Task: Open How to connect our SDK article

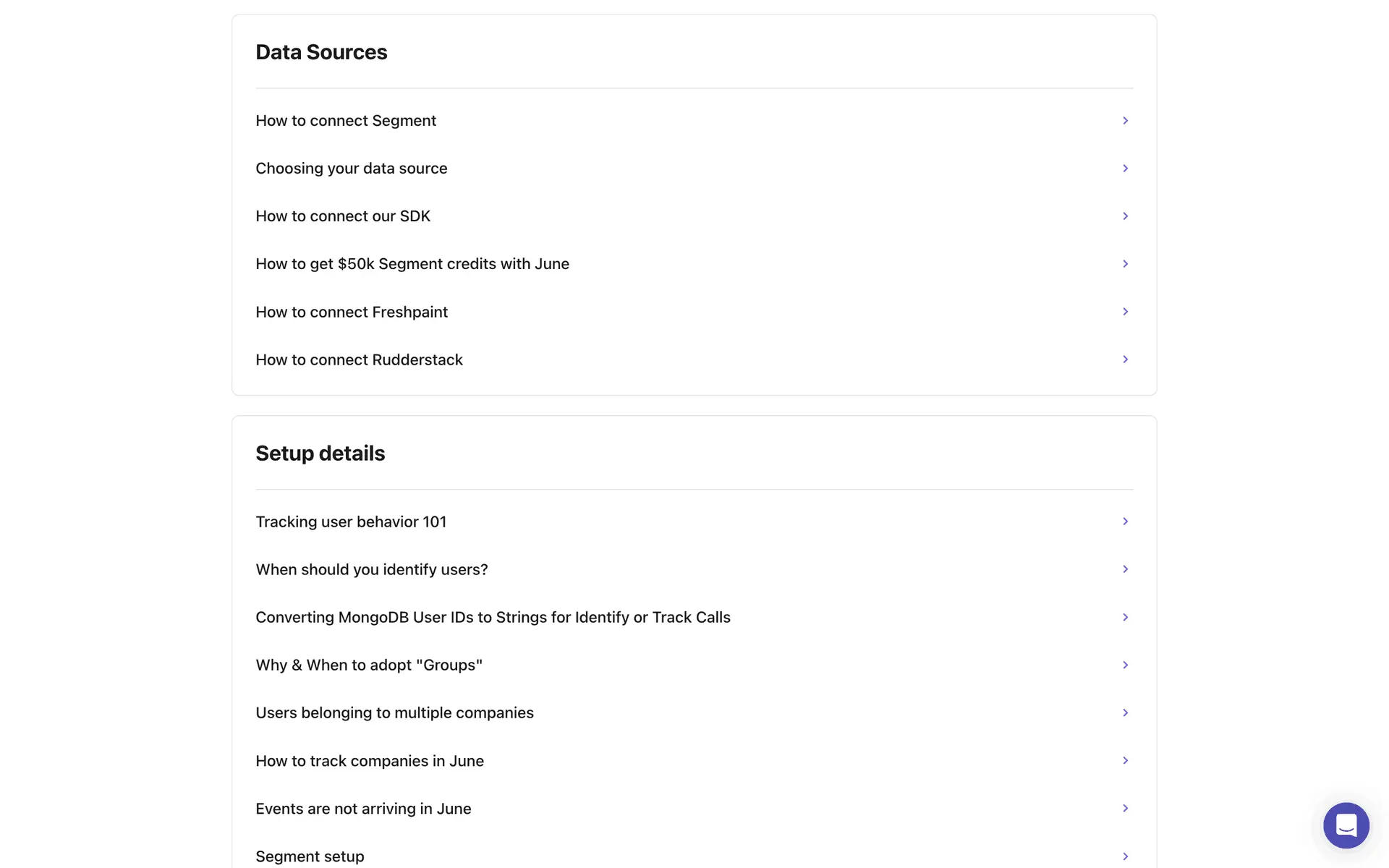Action: point(343,216)
